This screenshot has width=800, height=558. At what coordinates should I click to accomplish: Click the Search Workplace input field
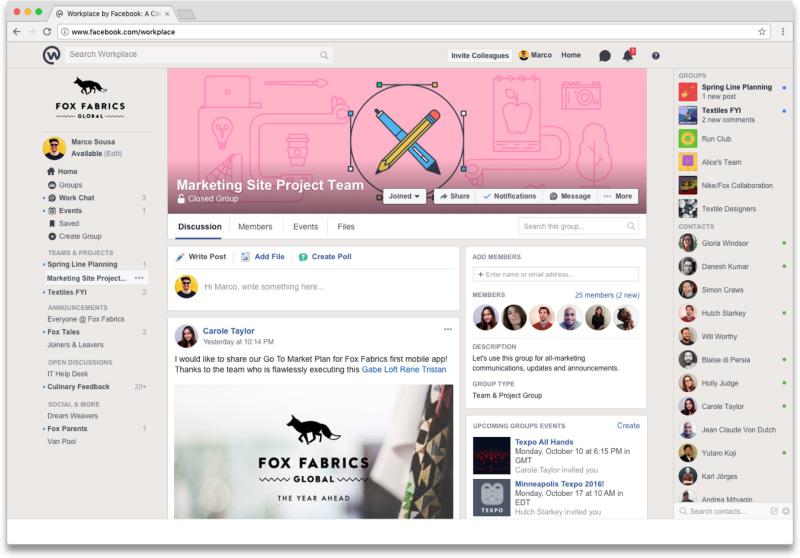tap(199, 55)
